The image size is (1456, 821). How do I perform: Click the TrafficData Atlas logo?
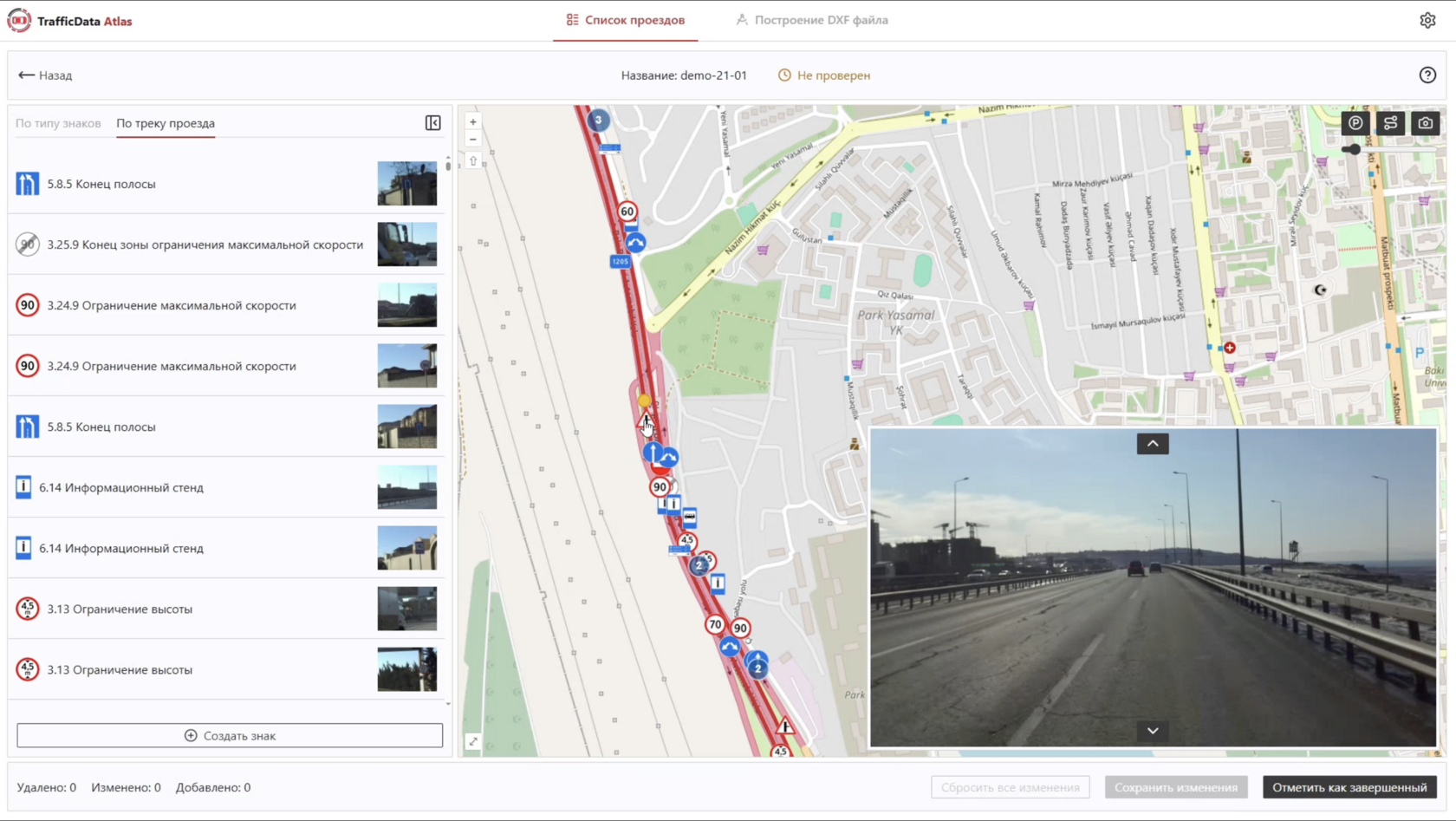70,21
